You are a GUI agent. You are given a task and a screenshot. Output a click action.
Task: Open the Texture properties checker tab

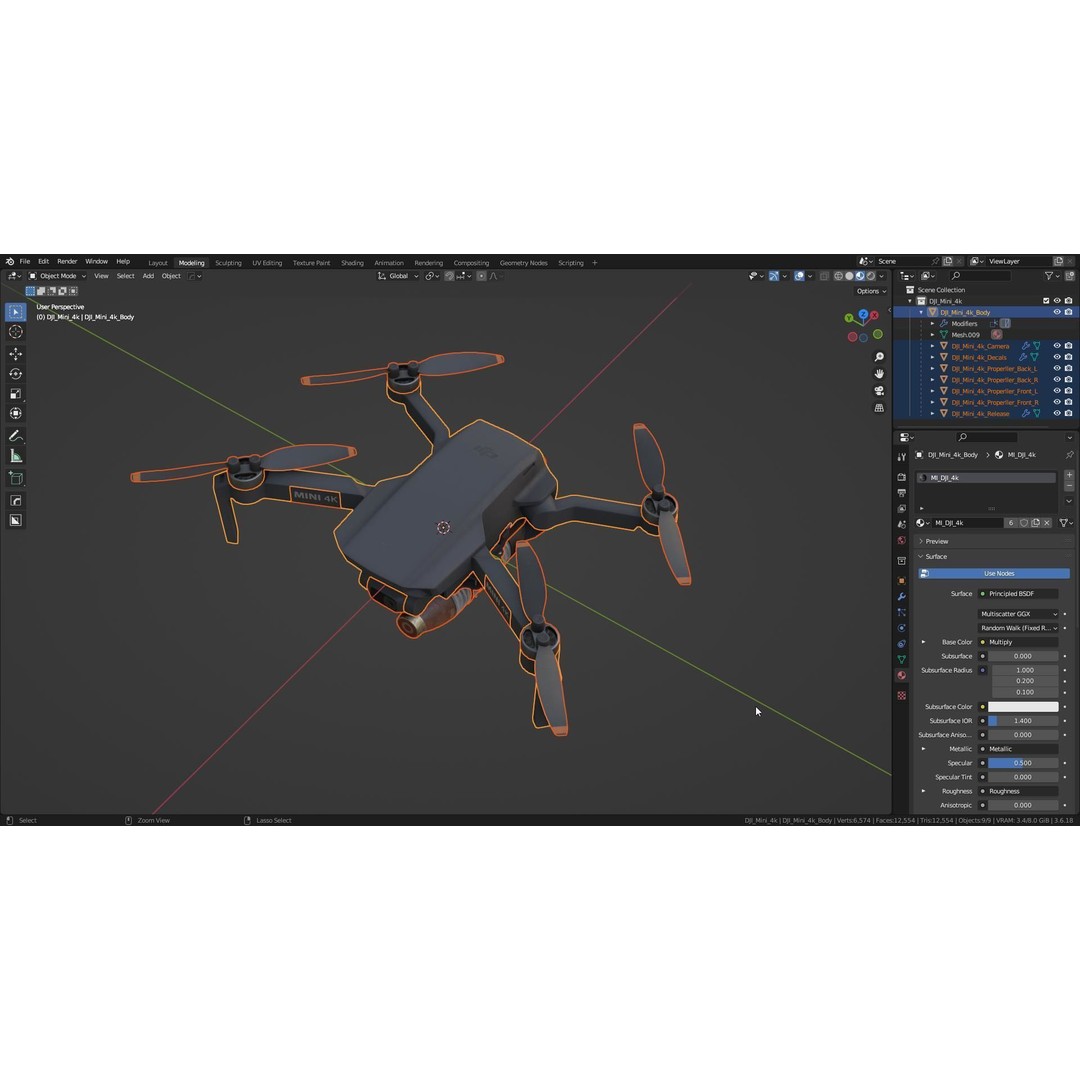(x=902, y=696)
